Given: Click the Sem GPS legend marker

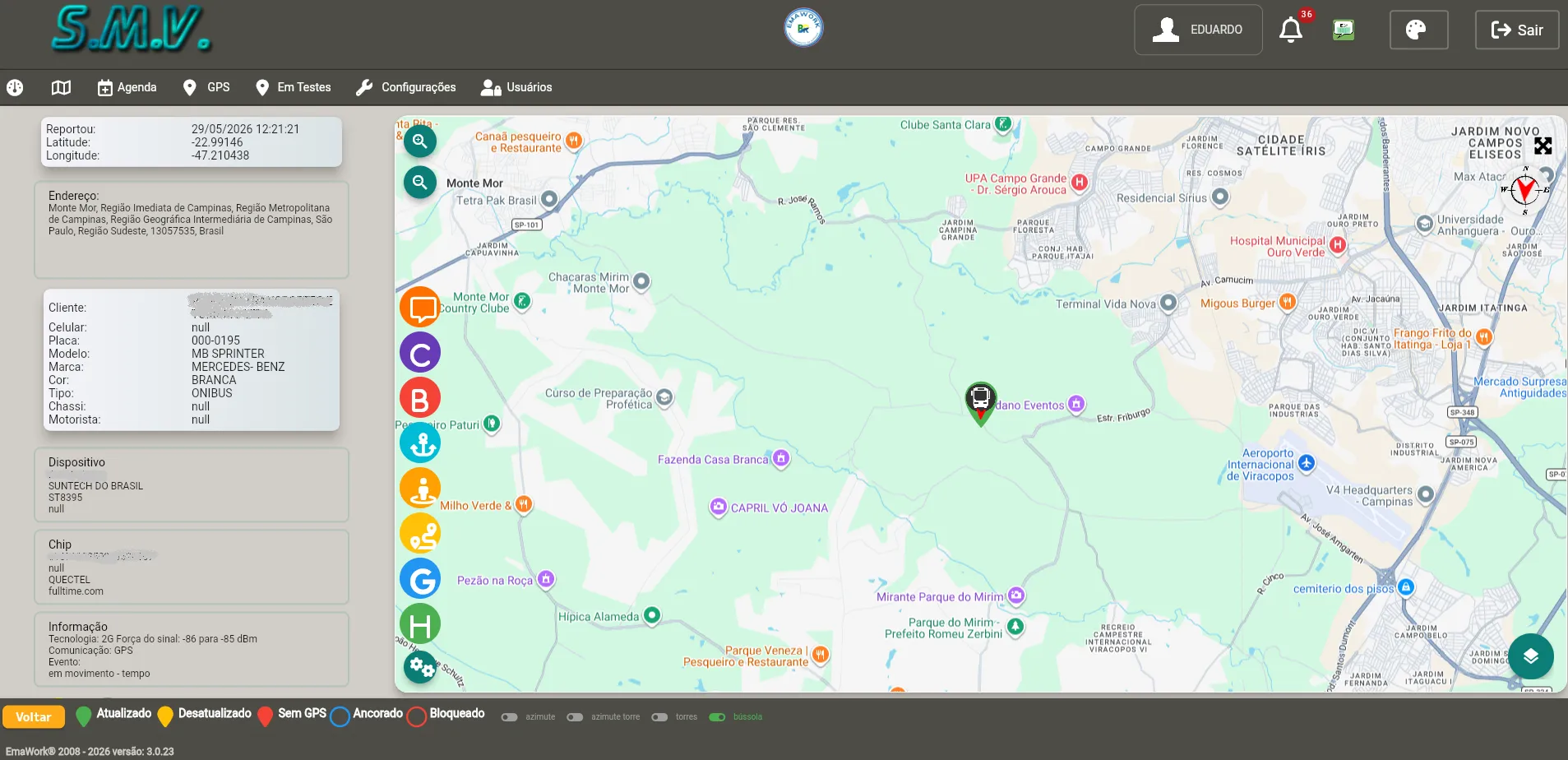Looking at the screenshot, I should tap(265, 716).
